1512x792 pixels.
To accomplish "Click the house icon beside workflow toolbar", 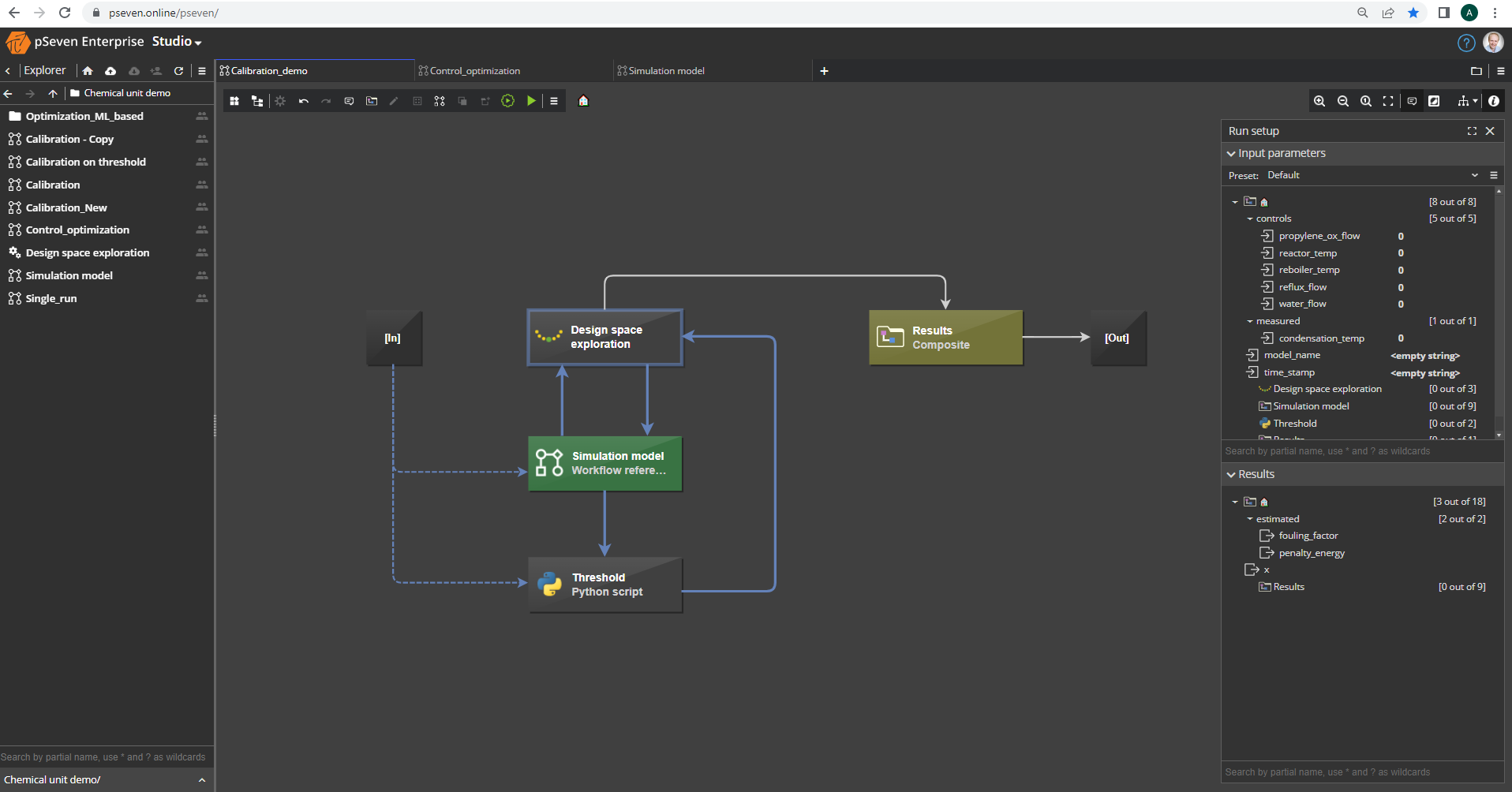I will [584, 101].
